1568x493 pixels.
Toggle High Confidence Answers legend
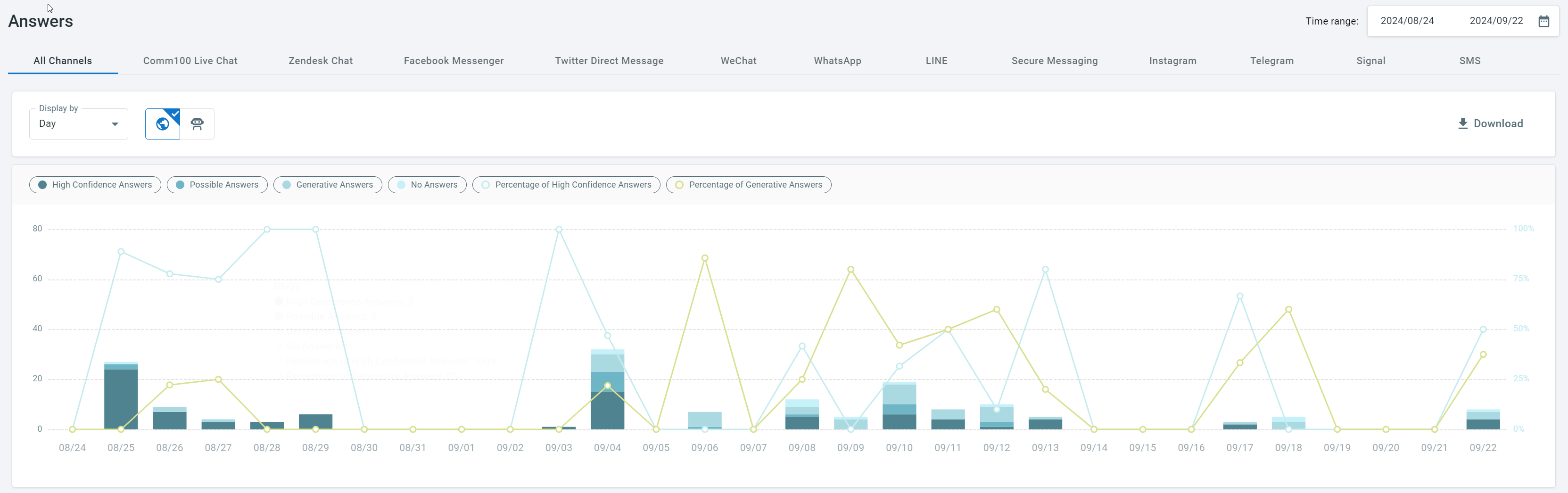coord(95,184)
